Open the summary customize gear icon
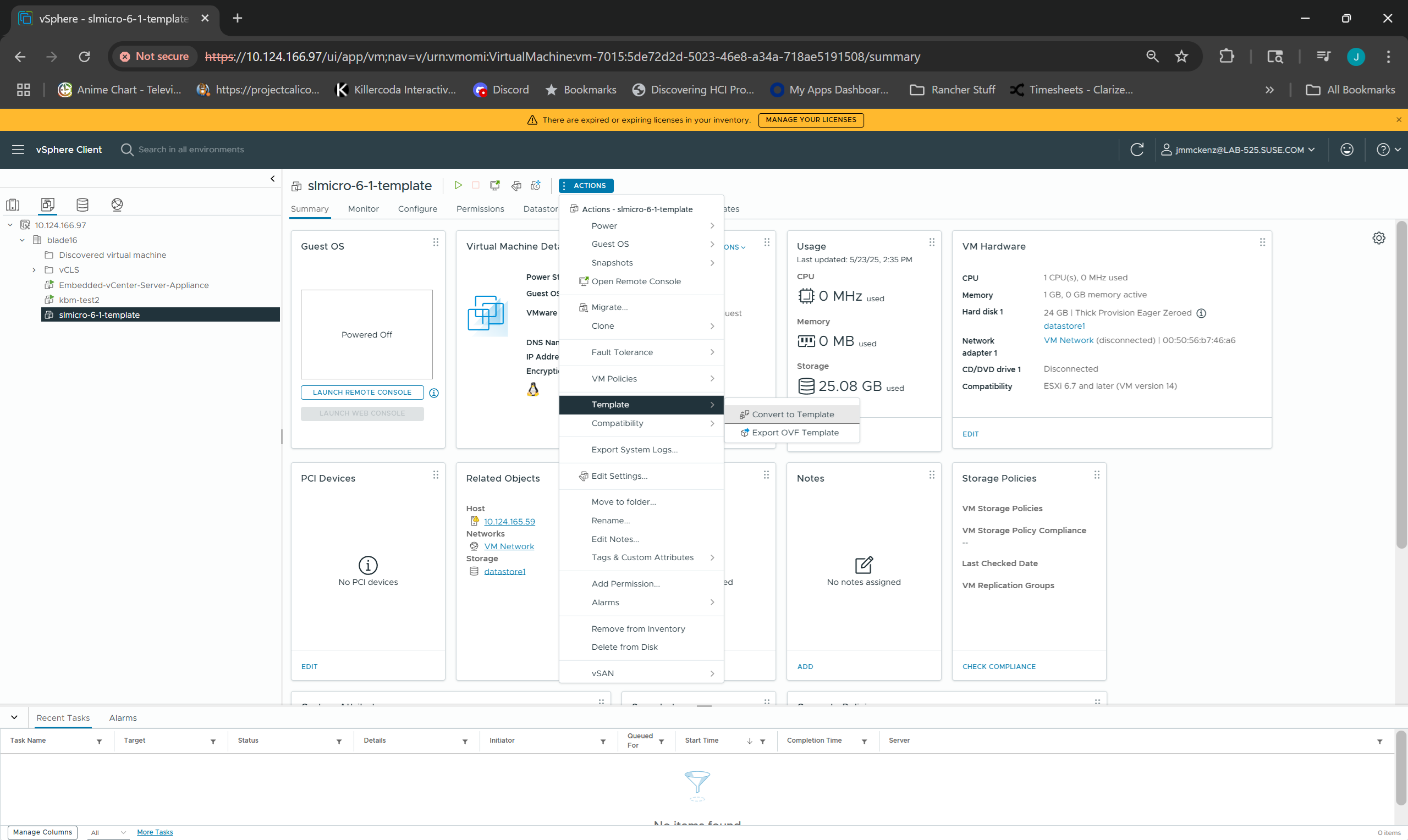Screen dimensions: 1408x840 click(x=1378, y=238)
